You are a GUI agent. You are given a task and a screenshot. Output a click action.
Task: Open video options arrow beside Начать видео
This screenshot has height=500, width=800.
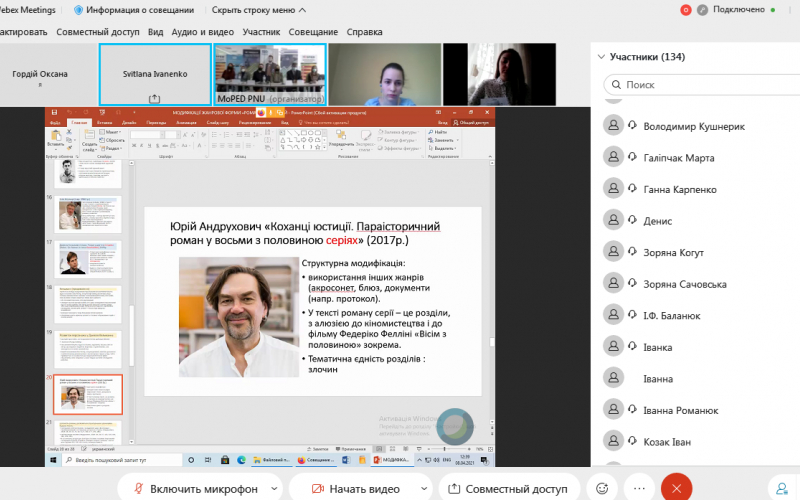[423, 488]
